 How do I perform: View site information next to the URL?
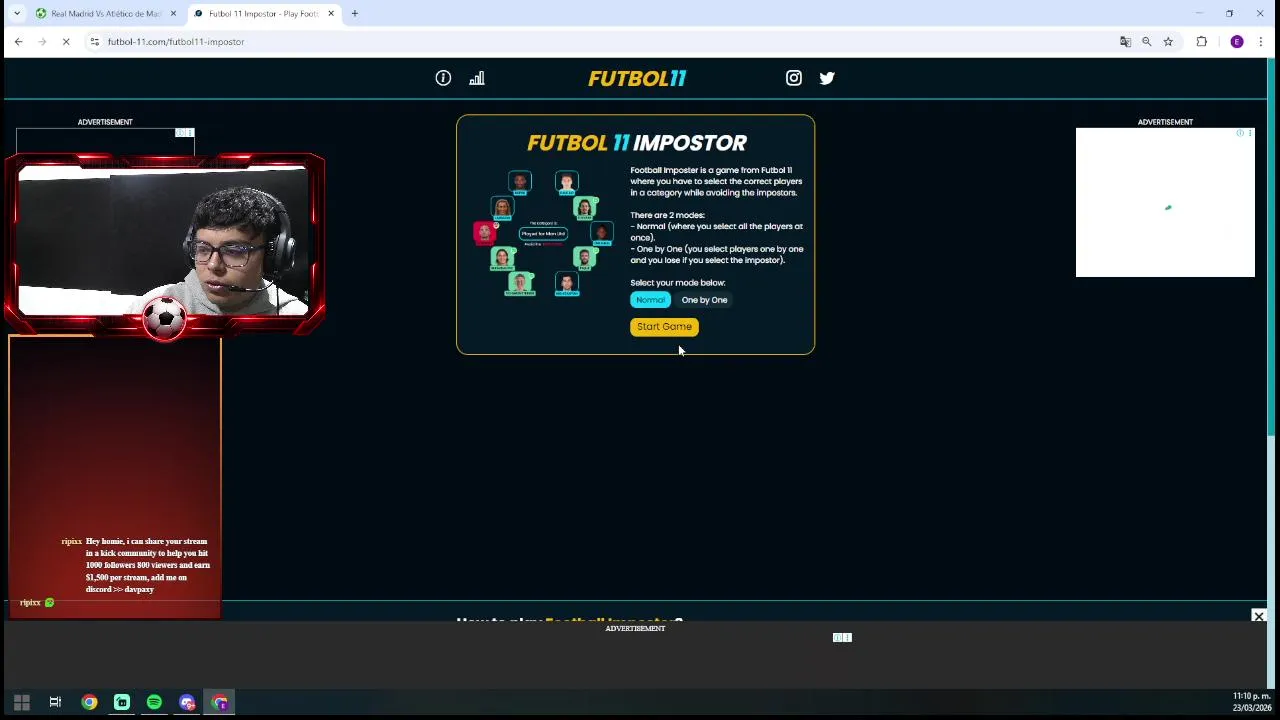pos(94,41)
